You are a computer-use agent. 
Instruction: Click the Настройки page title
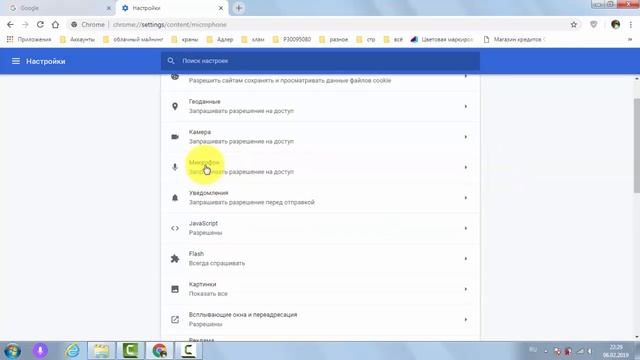coord(46,61)
